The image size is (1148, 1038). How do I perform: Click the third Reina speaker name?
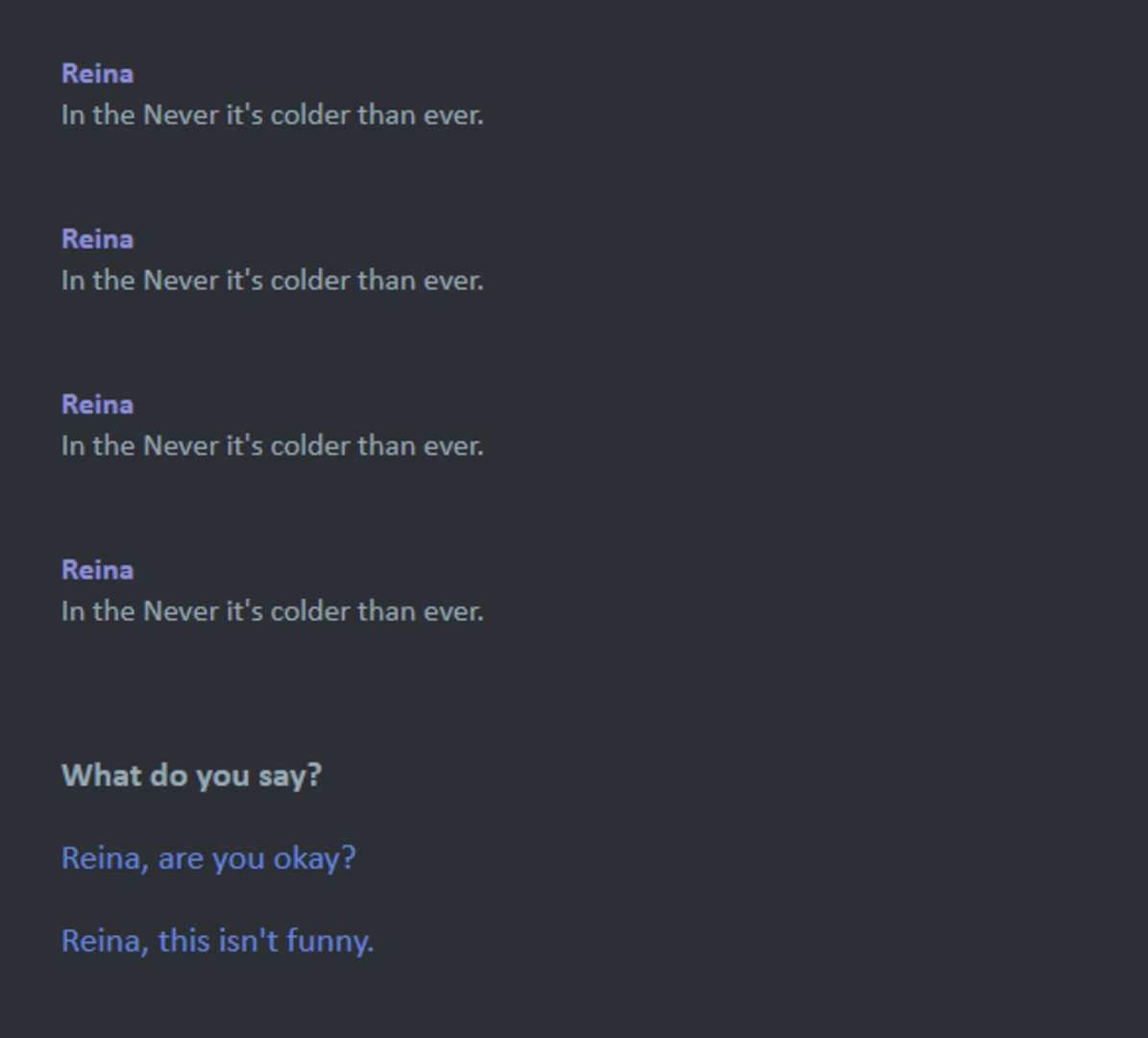pyautogui.click(x=97, y=405)
